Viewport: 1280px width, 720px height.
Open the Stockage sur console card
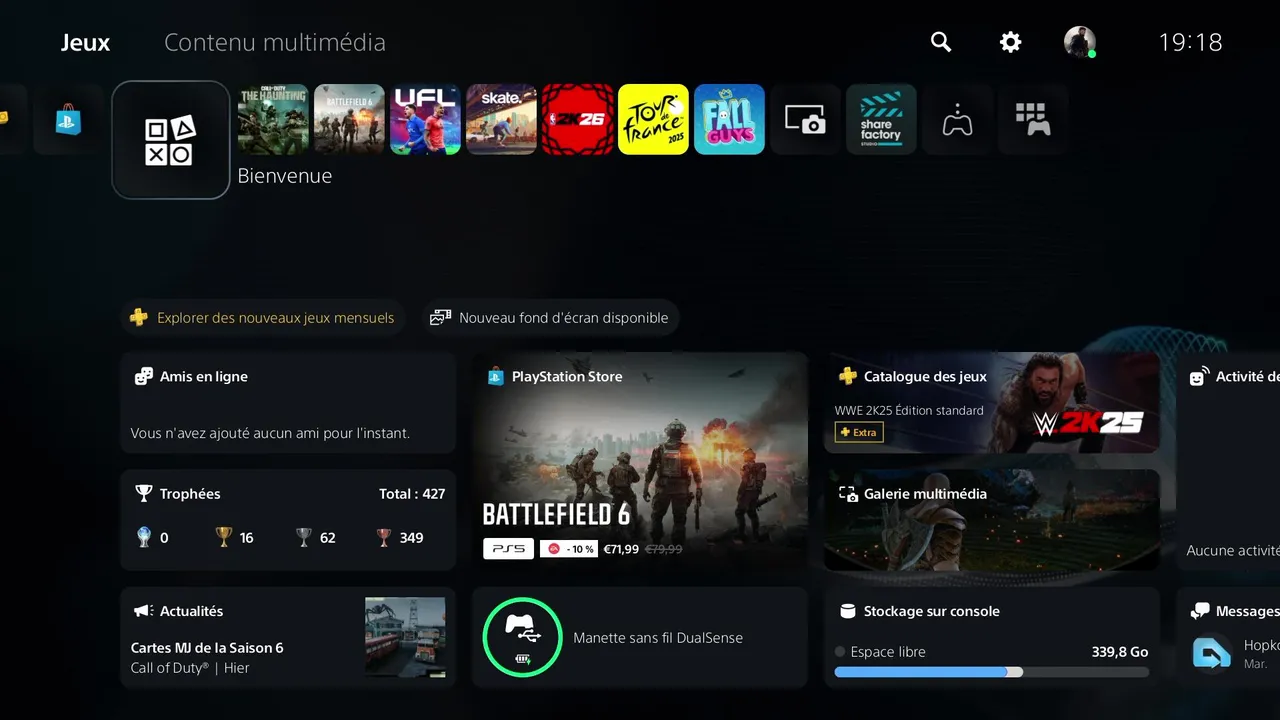[x=992, y=637]
